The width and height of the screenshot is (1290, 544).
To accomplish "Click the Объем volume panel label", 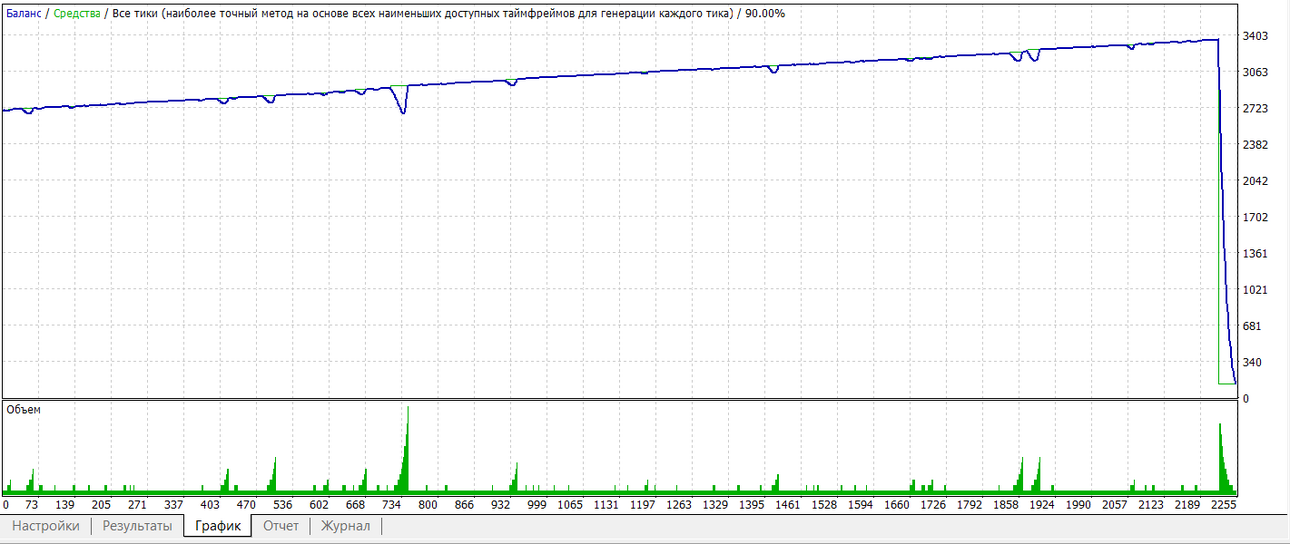I will point(24,410).
